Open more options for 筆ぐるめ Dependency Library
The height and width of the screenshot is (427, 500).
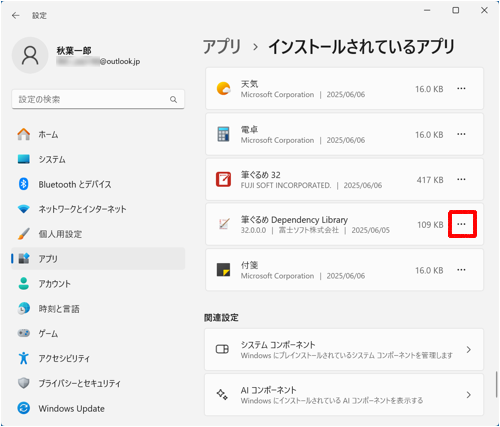pos(461,224)
